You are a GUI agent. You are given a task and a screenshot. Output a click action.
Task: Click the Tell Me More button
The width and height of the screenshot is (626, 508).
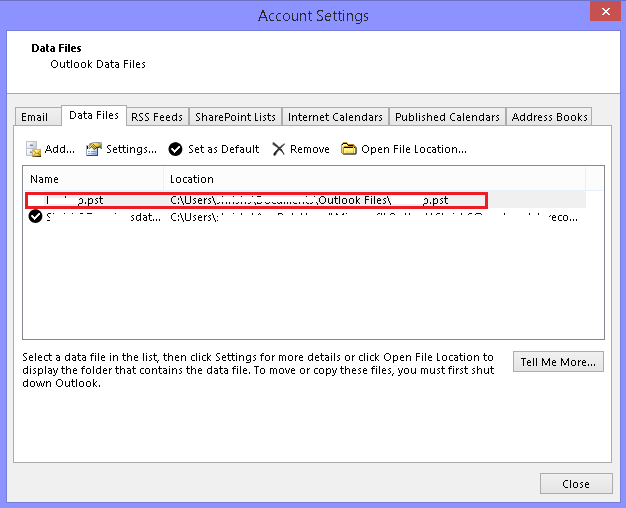pyautogui.click(x=558, y=362)
